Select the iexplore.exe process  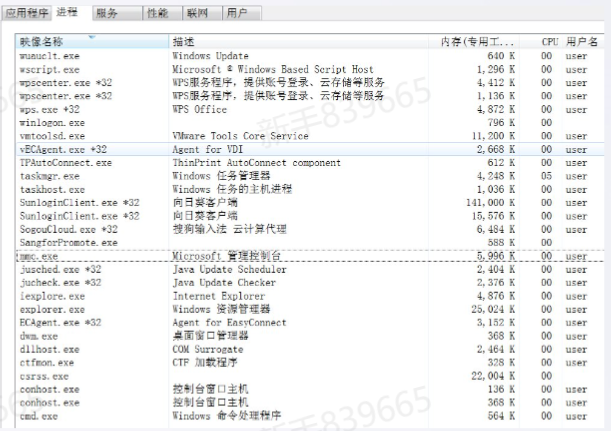click(x=310, y=296)
